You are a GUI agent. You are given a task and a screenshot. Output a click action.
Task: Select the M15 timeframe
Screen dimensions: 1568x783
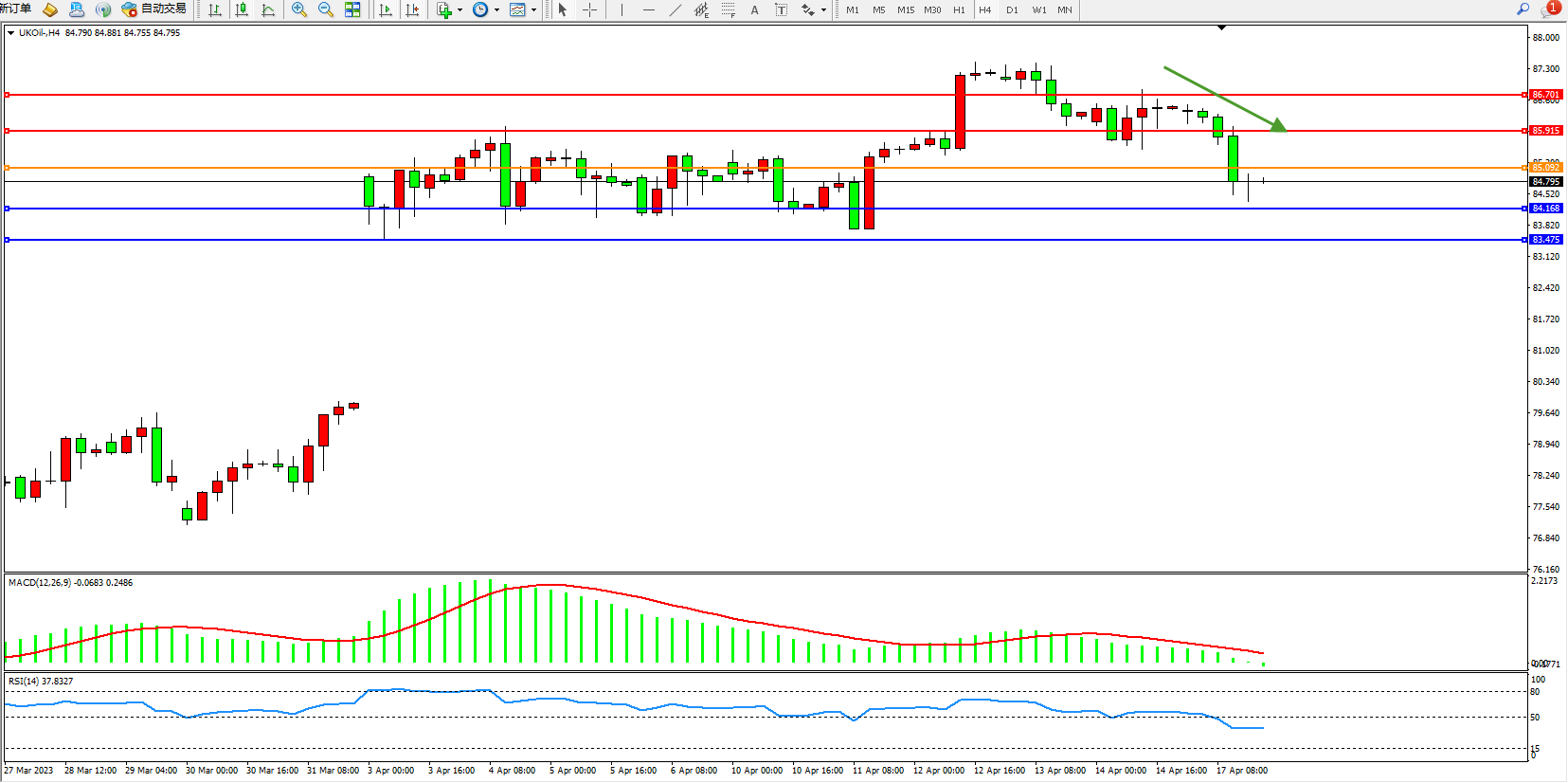[x=906, y=9]
